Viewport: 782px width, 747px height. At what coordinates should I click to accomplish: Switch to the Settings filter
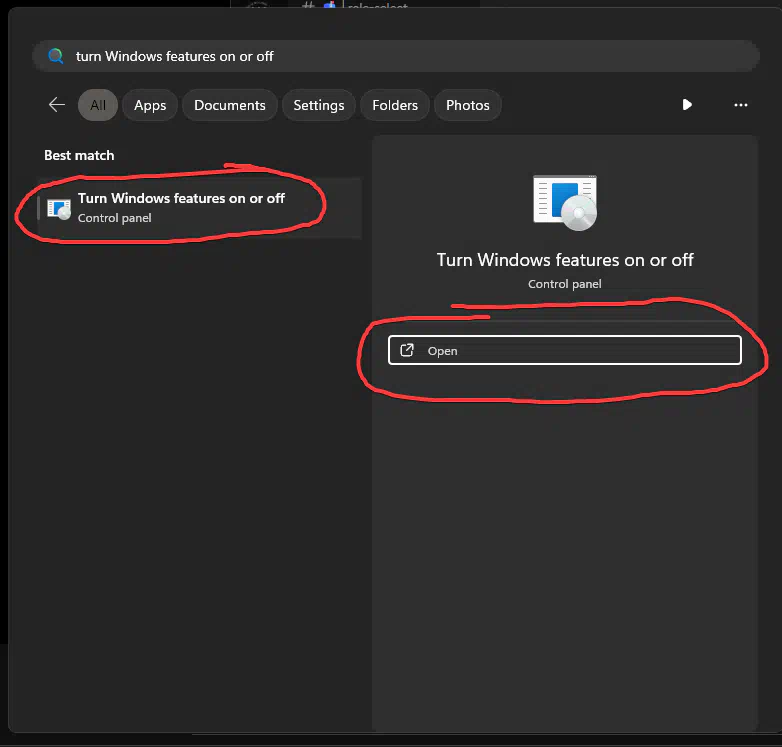pyautogui.click(x=319, y=105)
